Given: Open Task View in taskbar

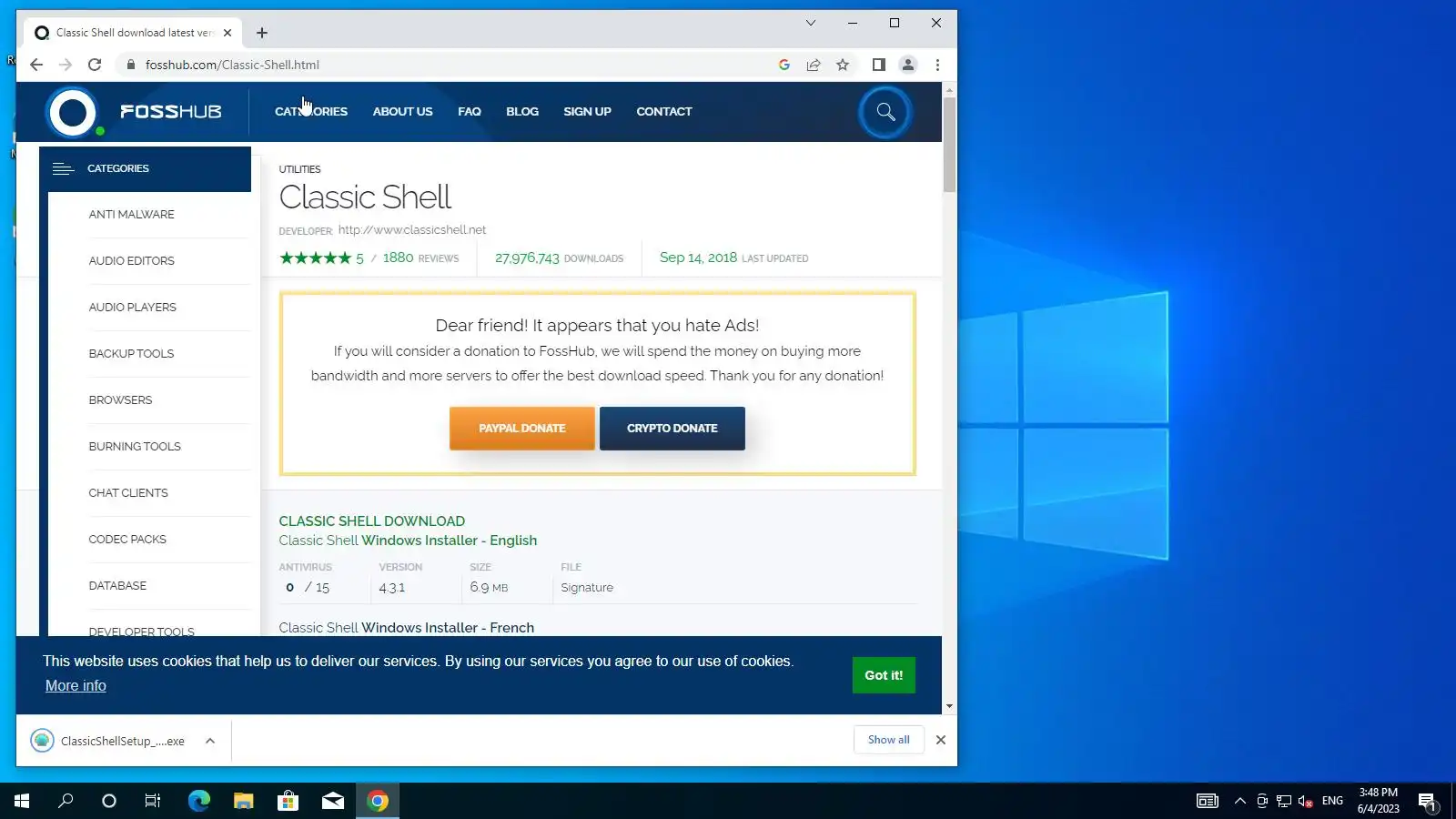Looking at the screenshot, I should [x=153, y=801].
